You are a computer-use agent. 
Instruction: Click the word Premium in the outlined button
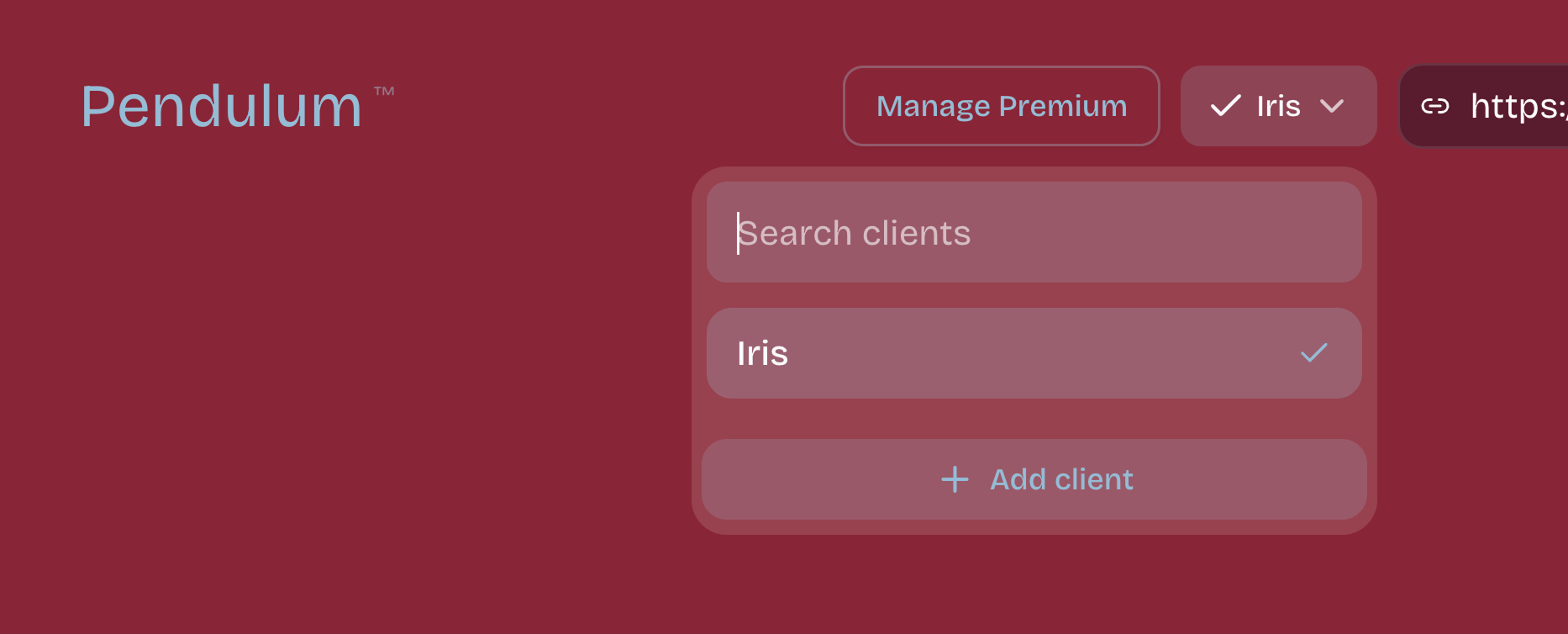tap(1063, 106)
